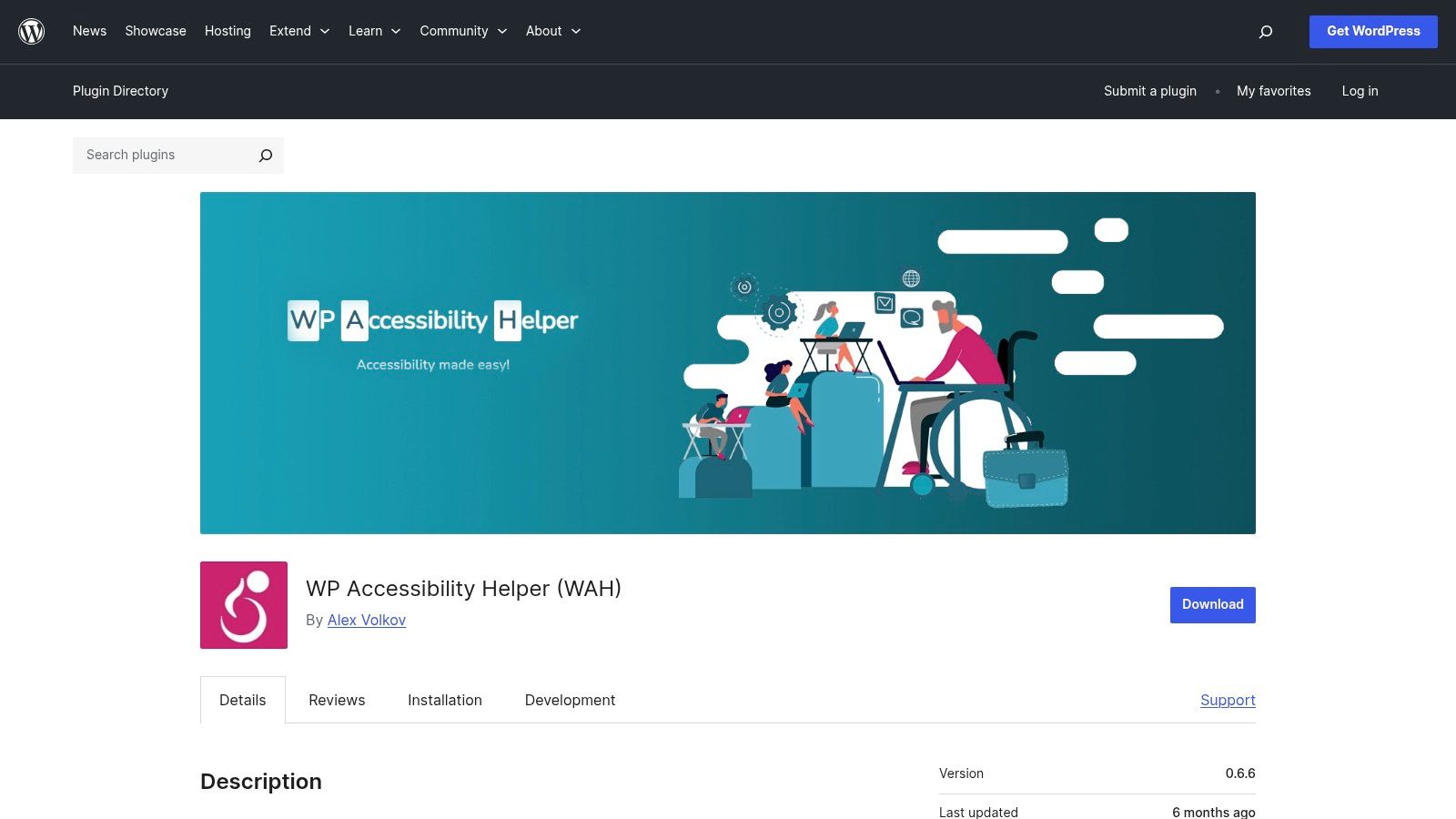Screen dimensions: 1456x819
Task: Open the Community dropdown
Action: pyautogui.click(x=463, y=31)
